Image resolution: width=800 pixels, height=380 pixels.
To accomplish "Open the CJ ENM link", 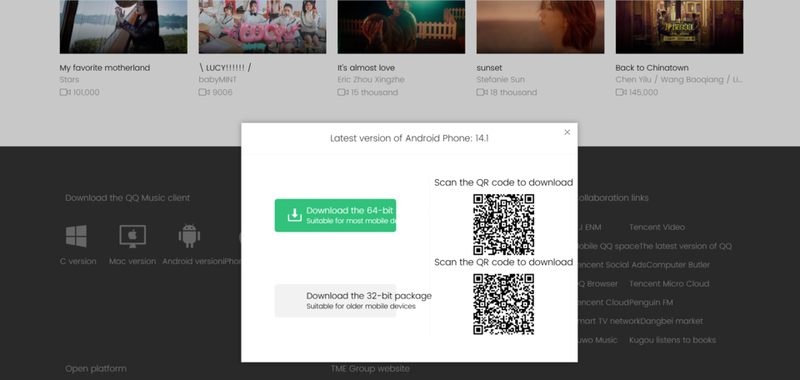I will [x=589, y=227].
